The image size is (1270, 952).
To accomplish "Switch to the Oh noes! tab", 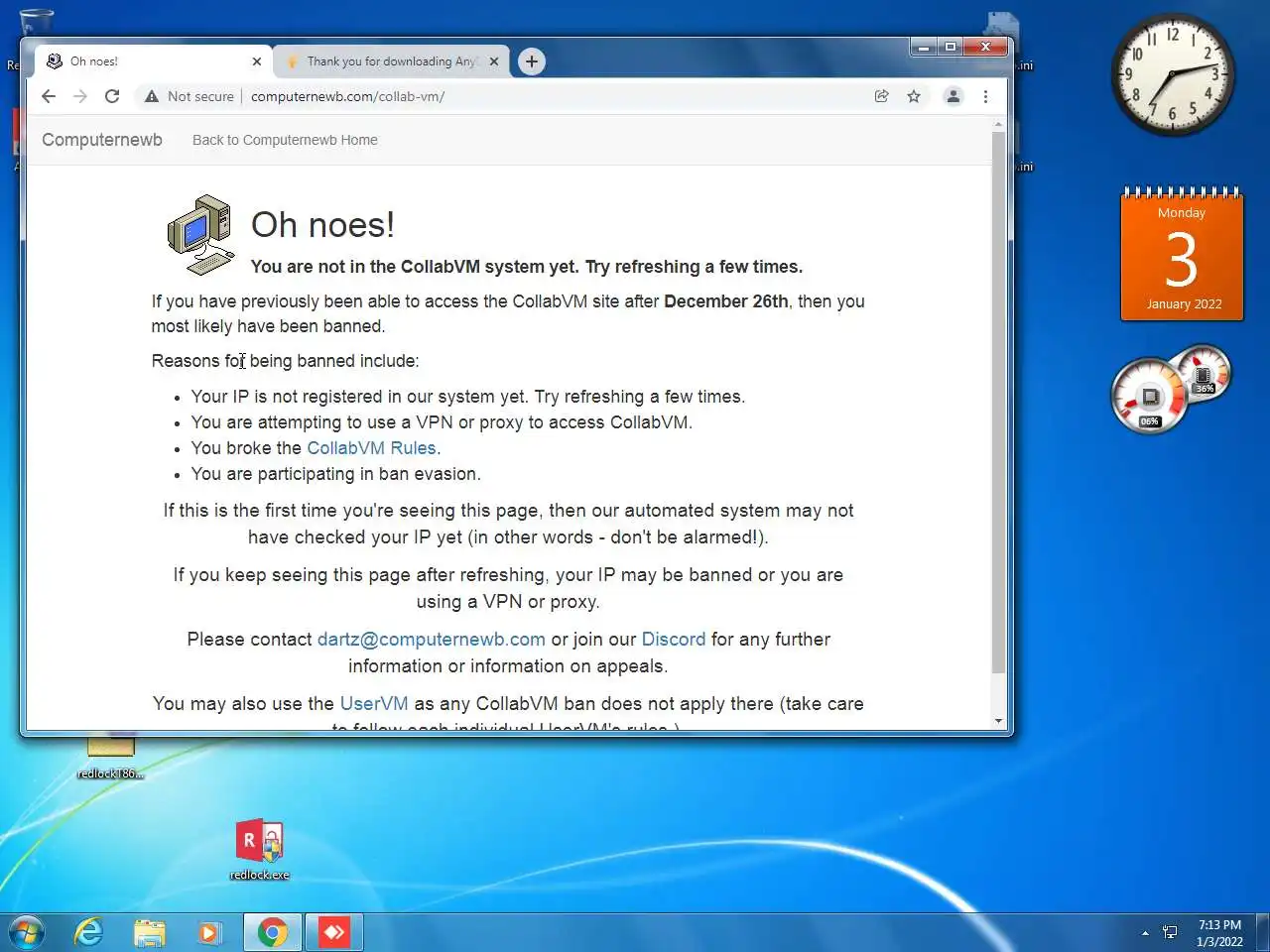I will click(154, 61).
